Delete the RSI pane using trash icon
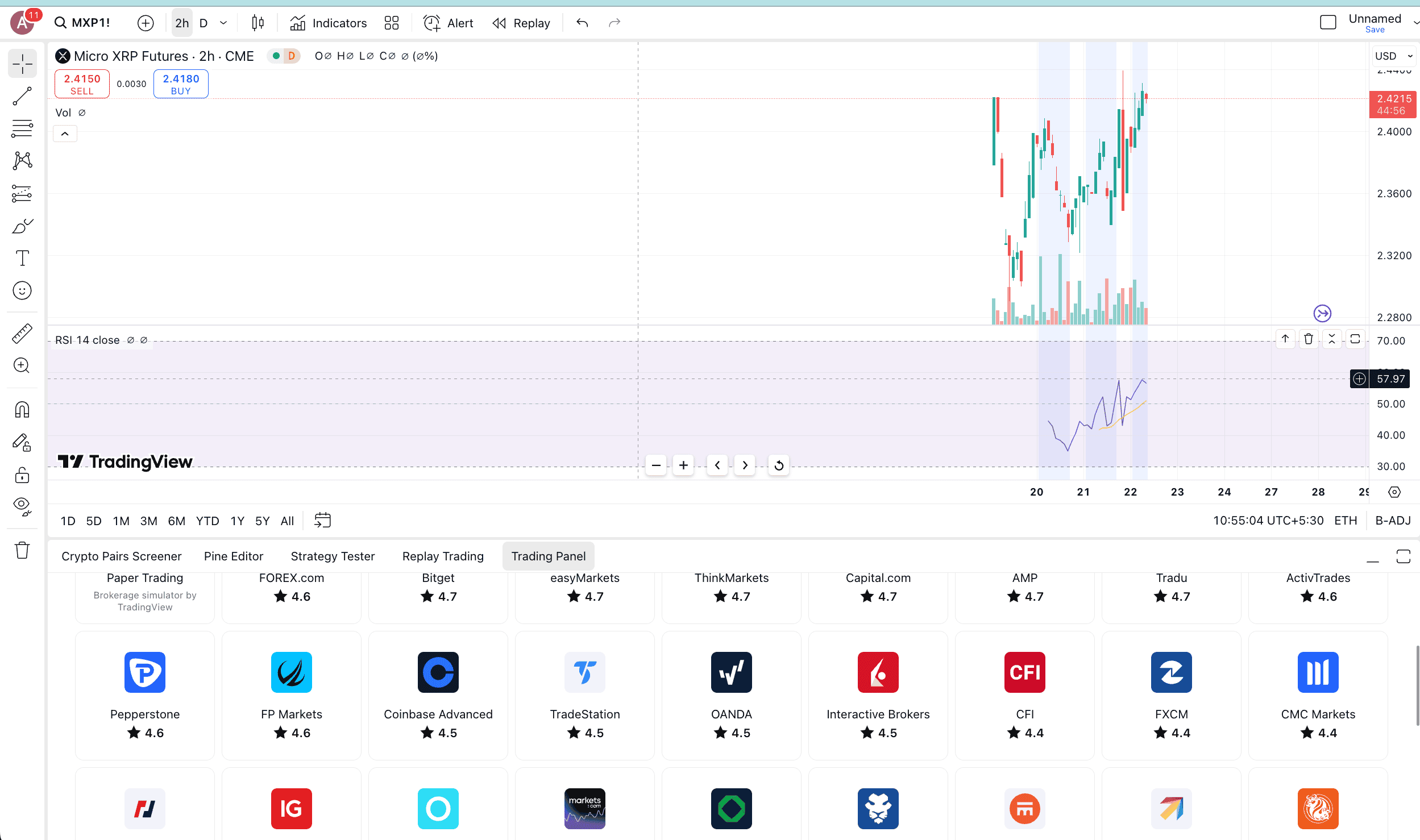Viewport: 1420px width, 840px height. (1308, 339)
